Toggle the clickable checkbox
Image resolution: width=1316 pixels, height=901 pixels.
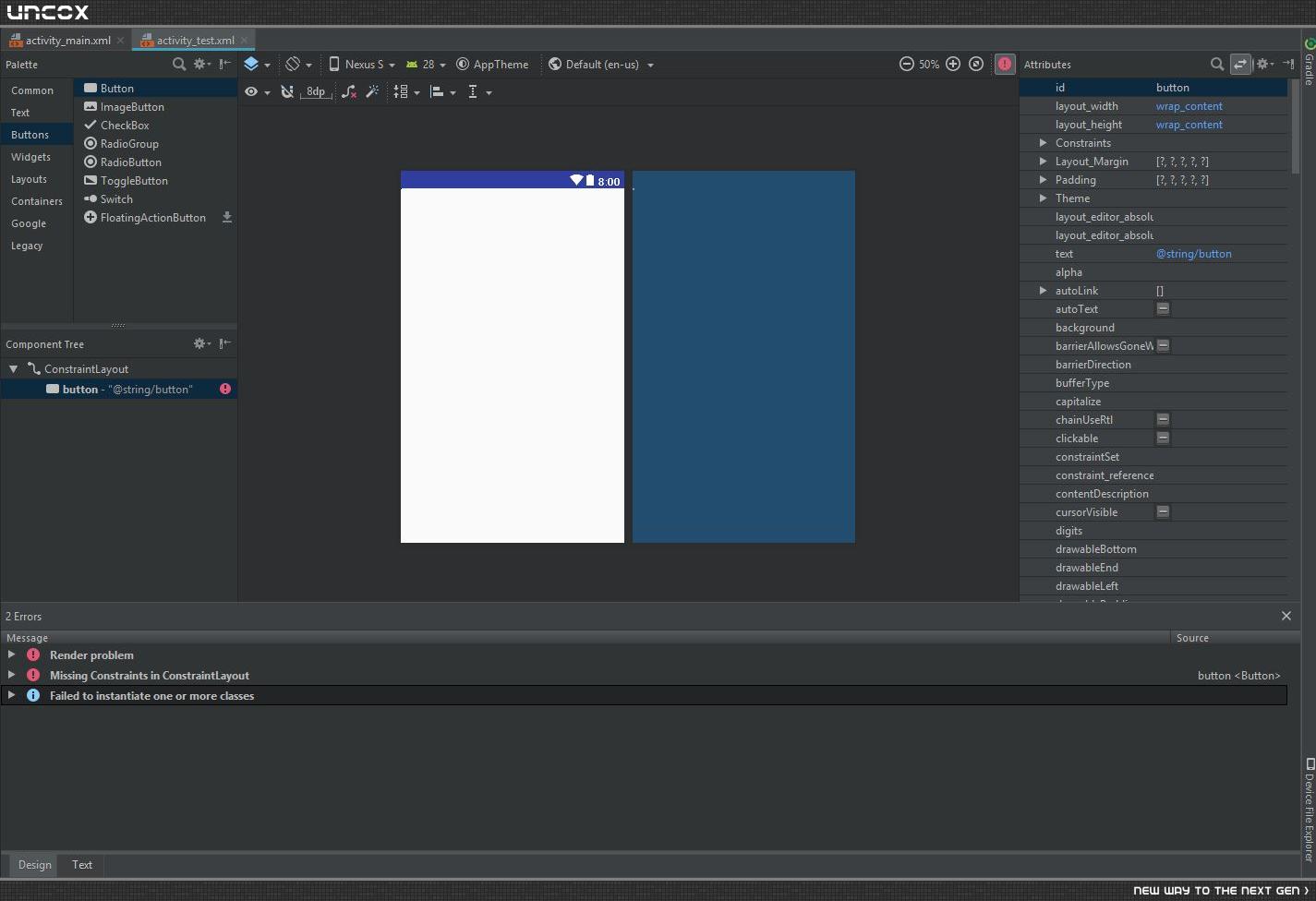(1163, 438)
